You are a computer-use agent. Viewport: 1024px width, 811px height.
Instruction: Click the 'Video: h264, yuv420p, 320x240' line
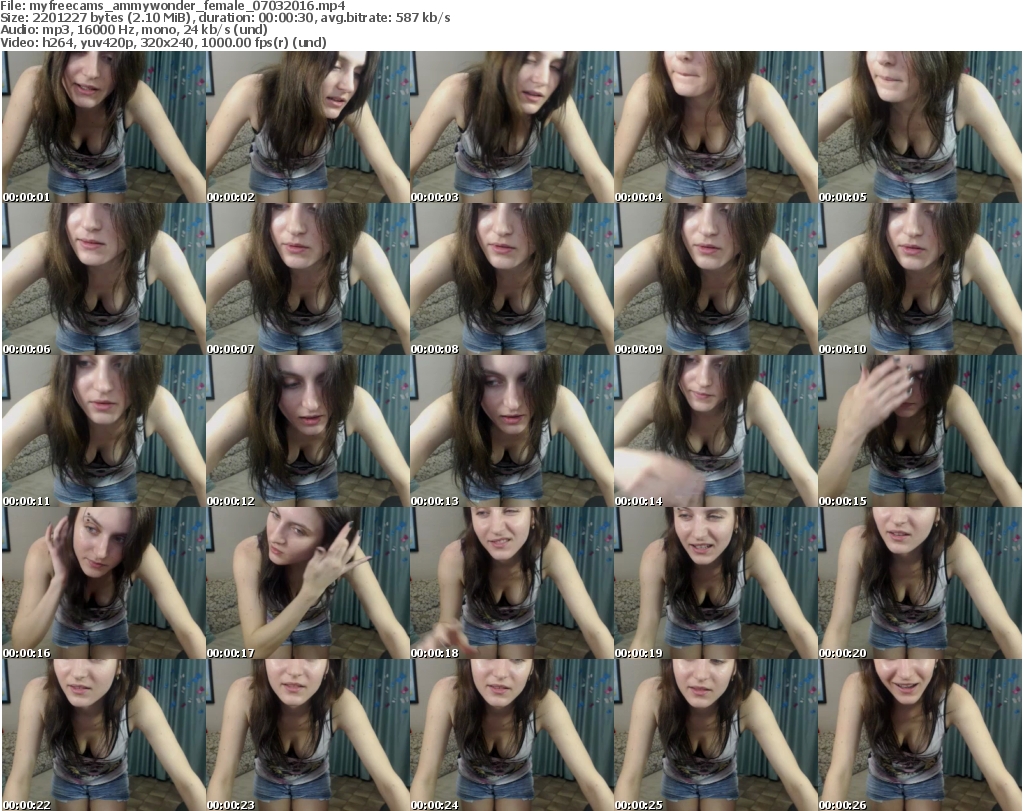pyautogui.click(x=163, y=42)
